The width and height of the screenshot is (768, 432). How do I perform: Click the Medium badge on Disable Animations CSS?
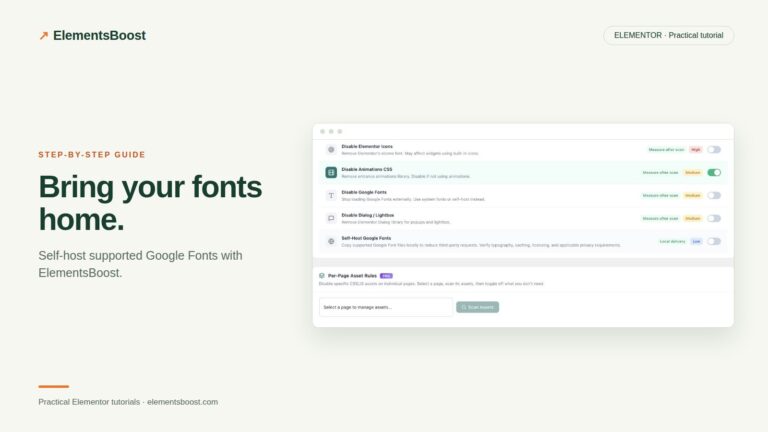point(693,172)
